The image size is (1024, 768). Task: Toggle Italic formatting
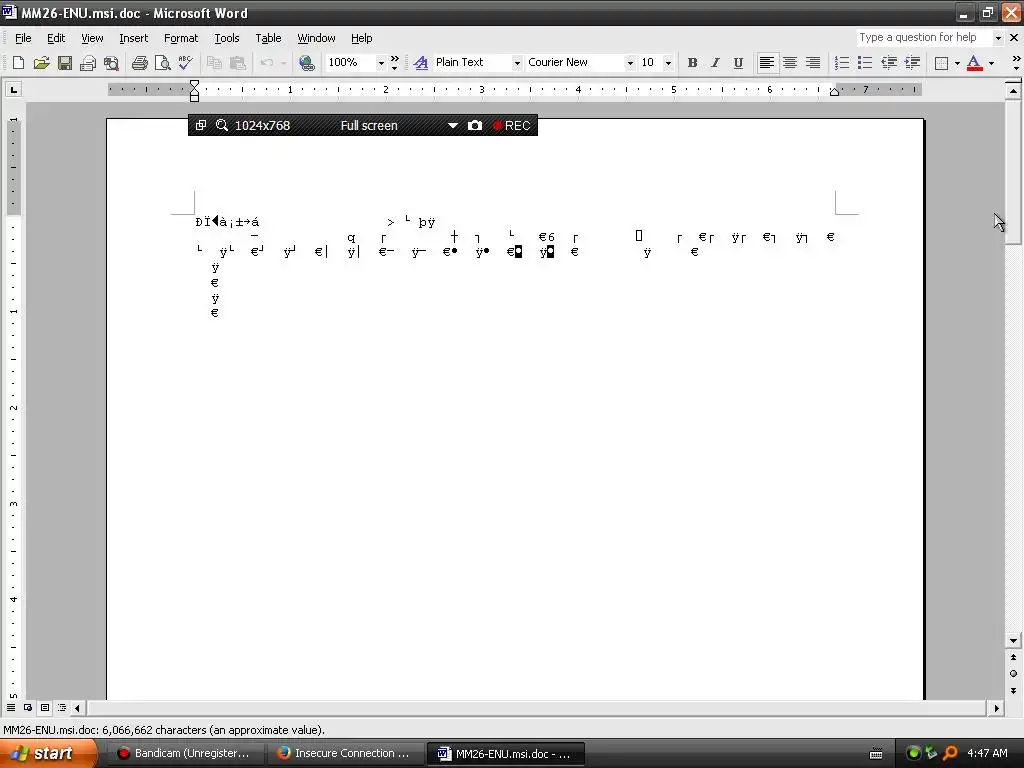pos(715,63)
